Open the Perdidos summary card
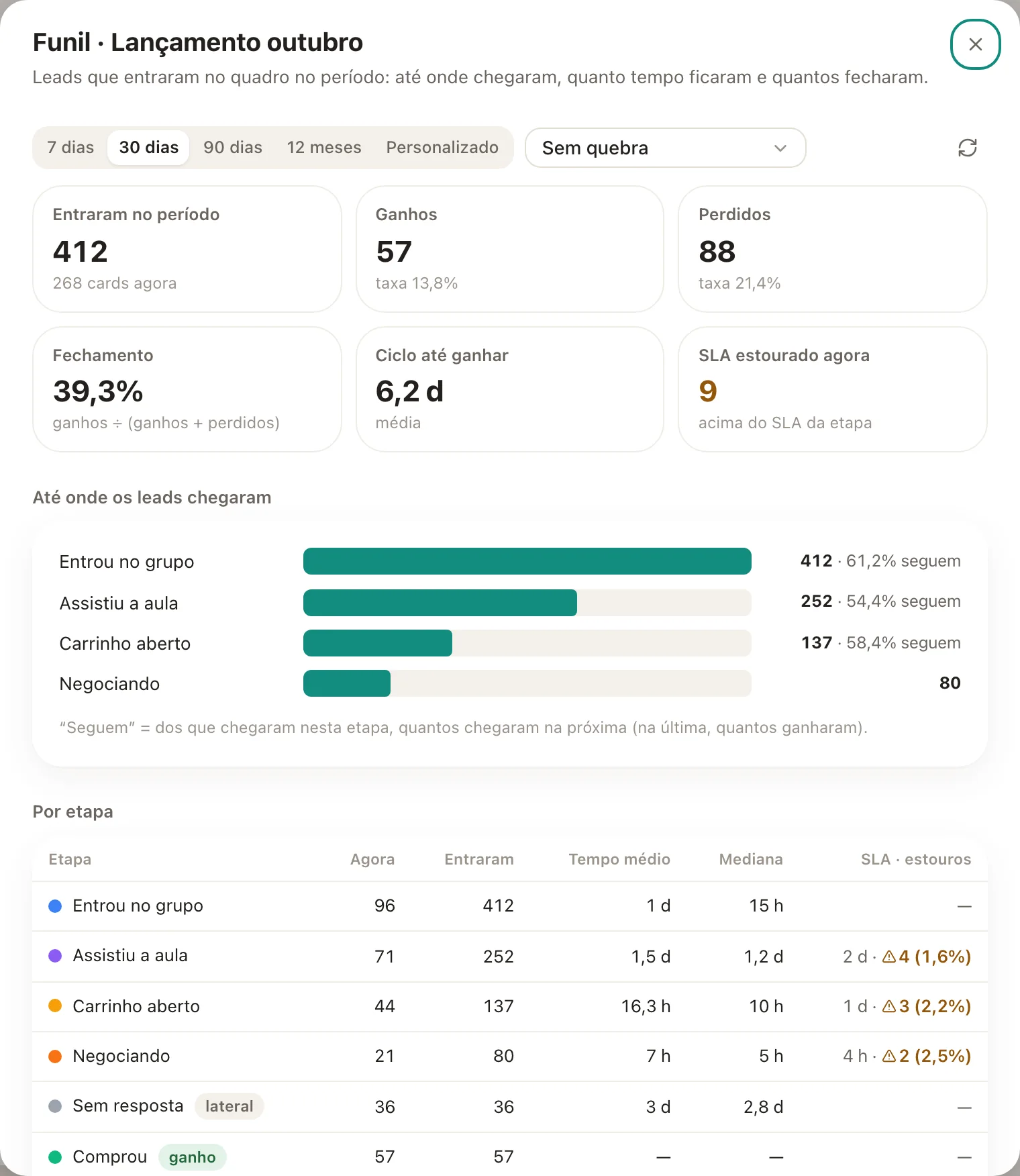Screen dimensions: 1020x1176 (833, 249)
